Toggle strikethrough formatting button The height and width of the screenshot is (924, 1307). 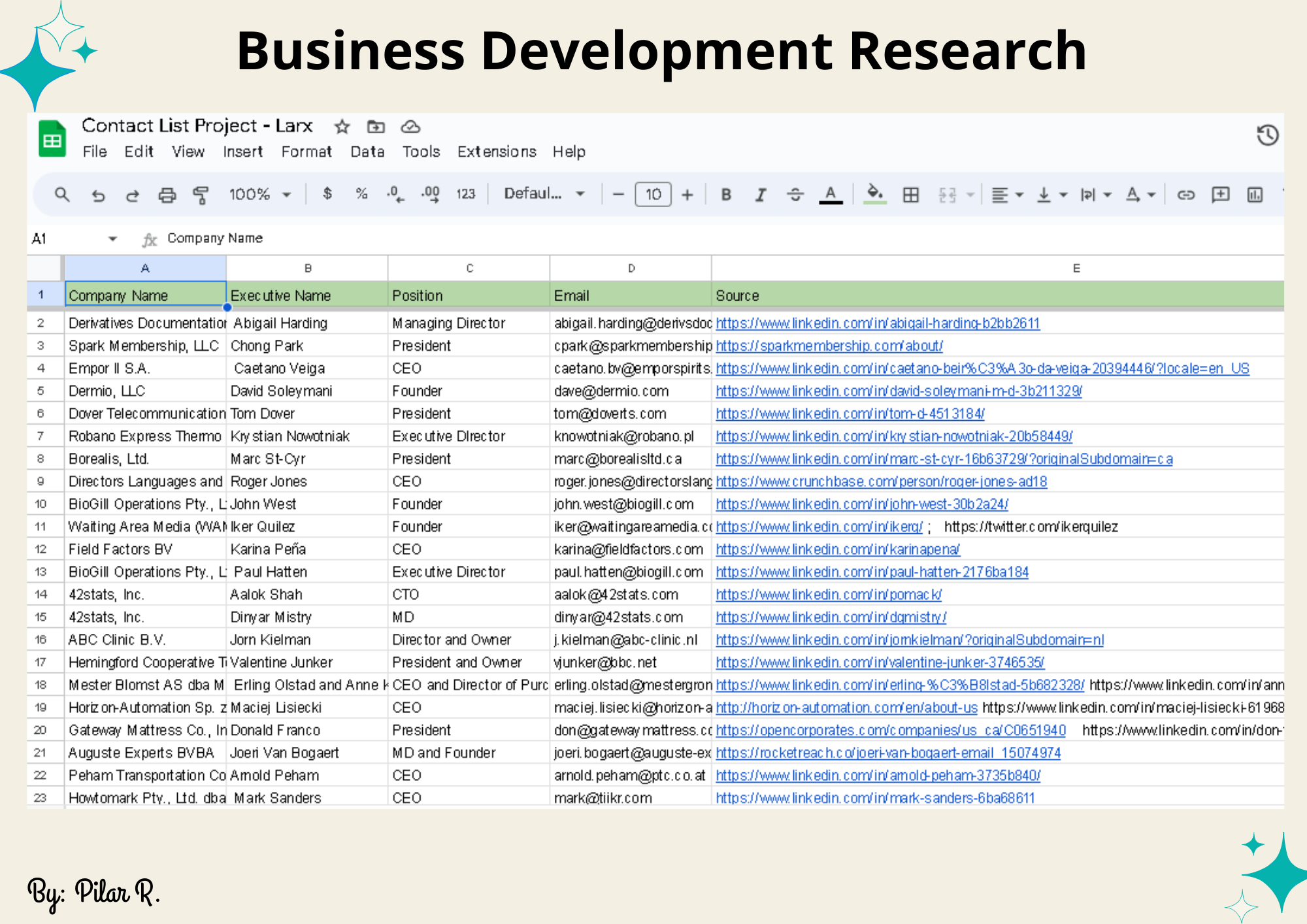point(795,195)
